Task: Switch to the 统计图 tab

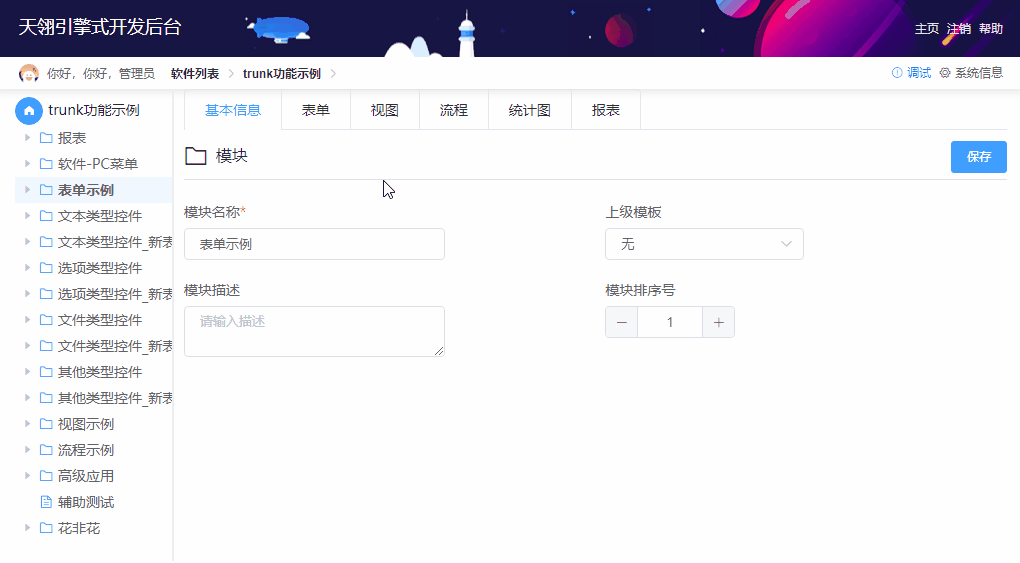Action: coord(530,110)
